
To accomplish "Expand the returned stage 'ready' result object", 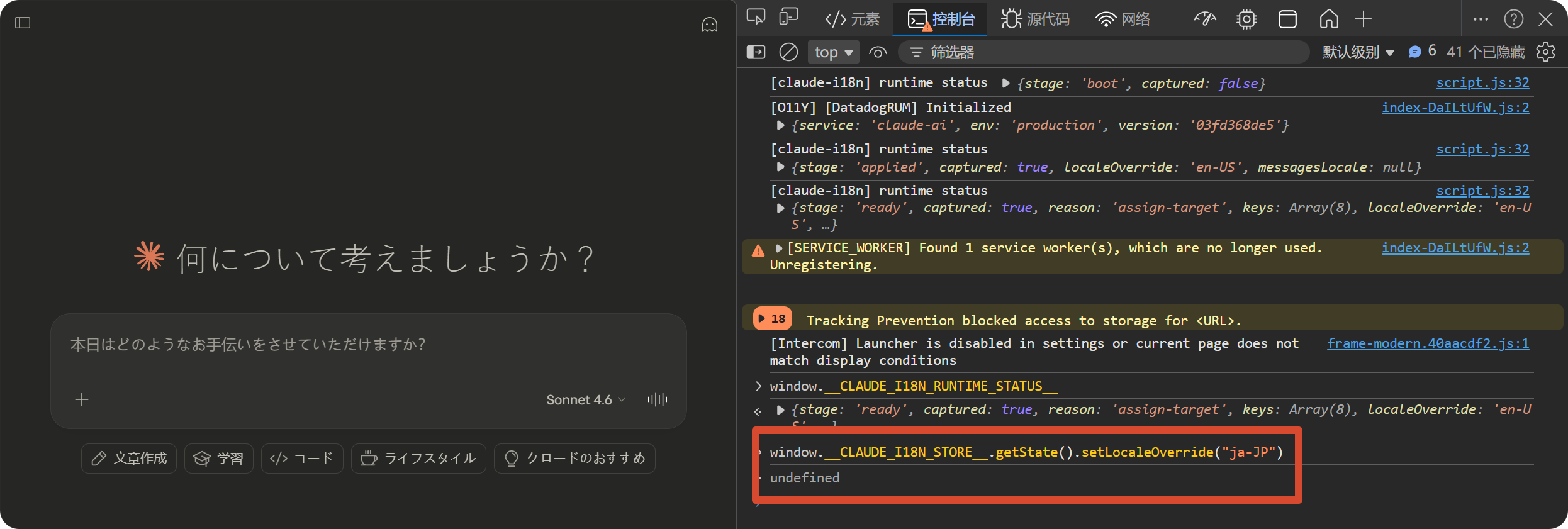I will coord(780,410).
